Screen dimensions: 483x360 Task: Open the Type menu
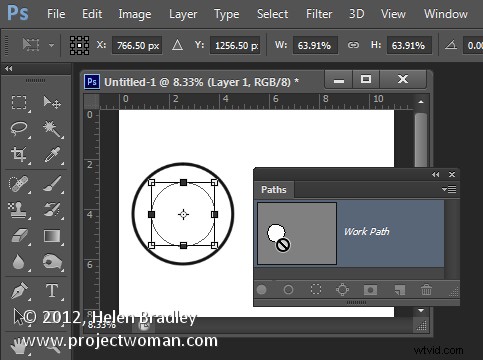[227, 14]
